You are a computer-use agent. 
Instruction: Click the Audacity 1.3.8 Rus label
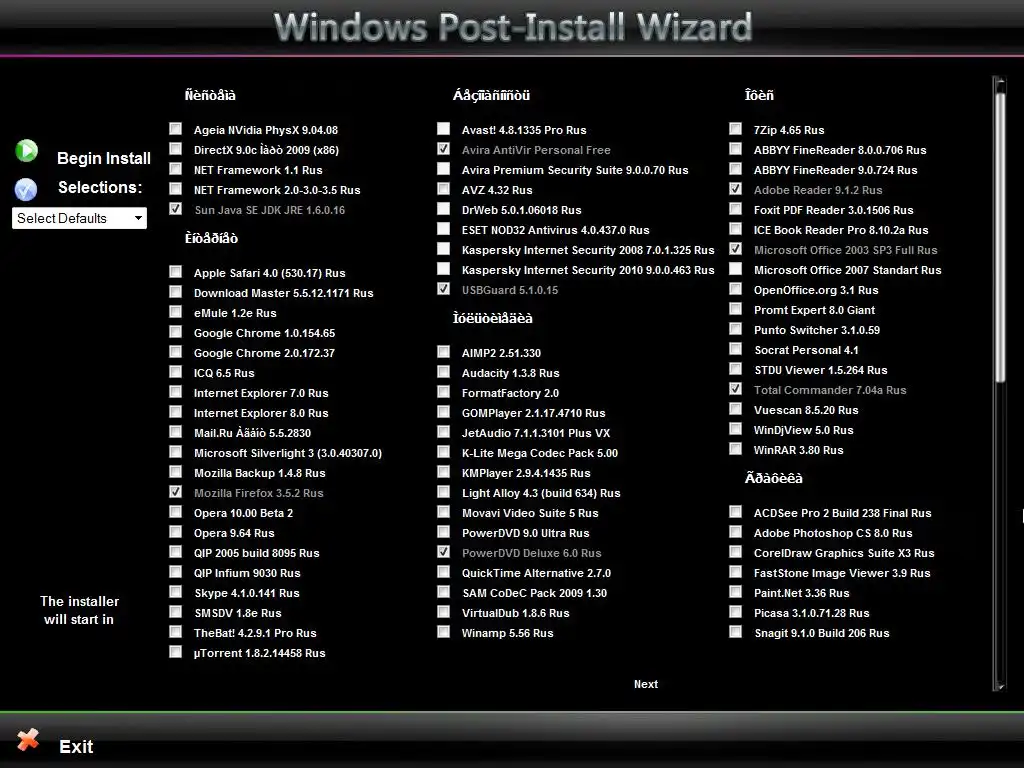click(x=511, y=374)
